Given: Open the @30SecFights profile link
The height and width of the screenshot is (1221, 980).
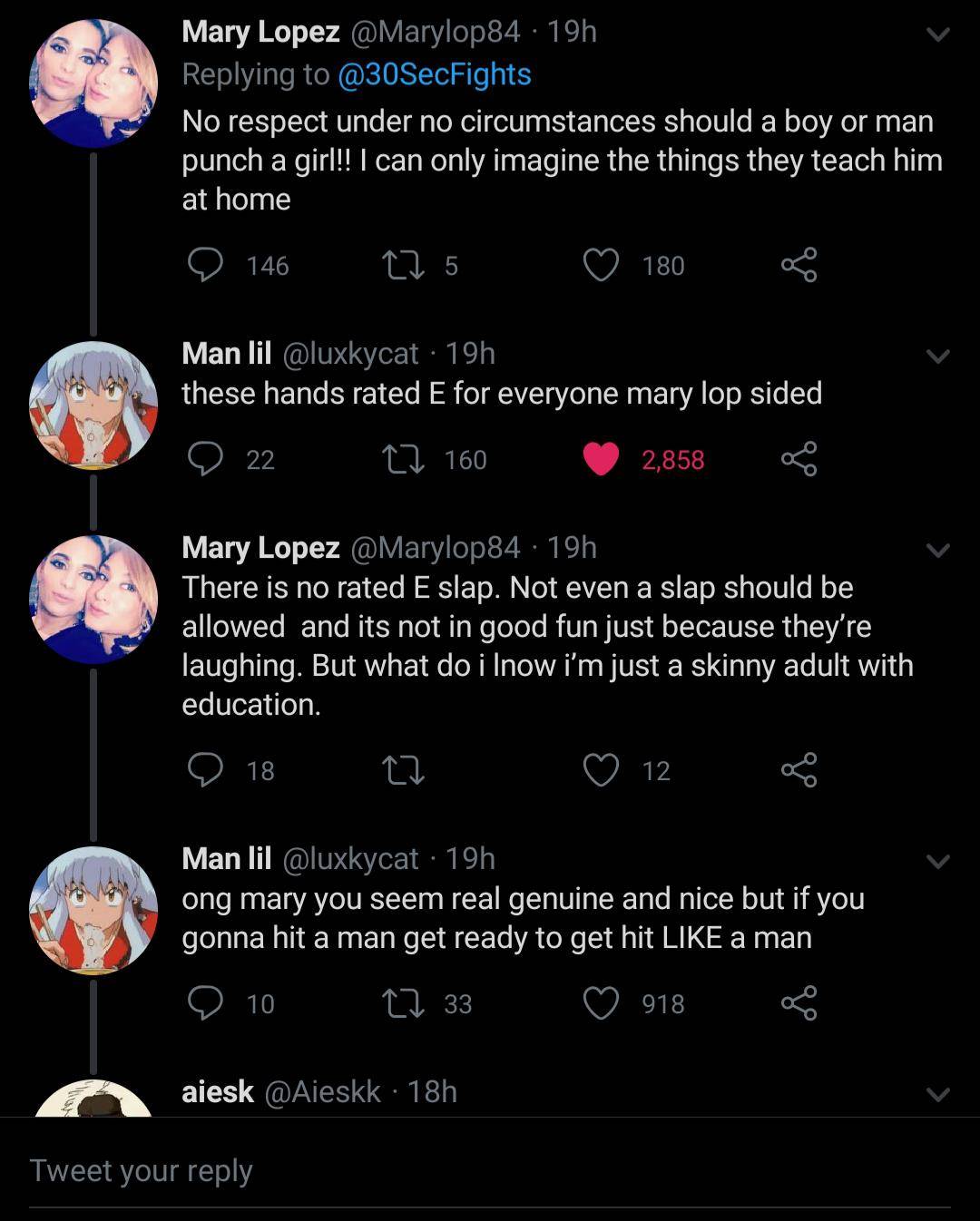Looking at the screenshot, I should 434,73.
